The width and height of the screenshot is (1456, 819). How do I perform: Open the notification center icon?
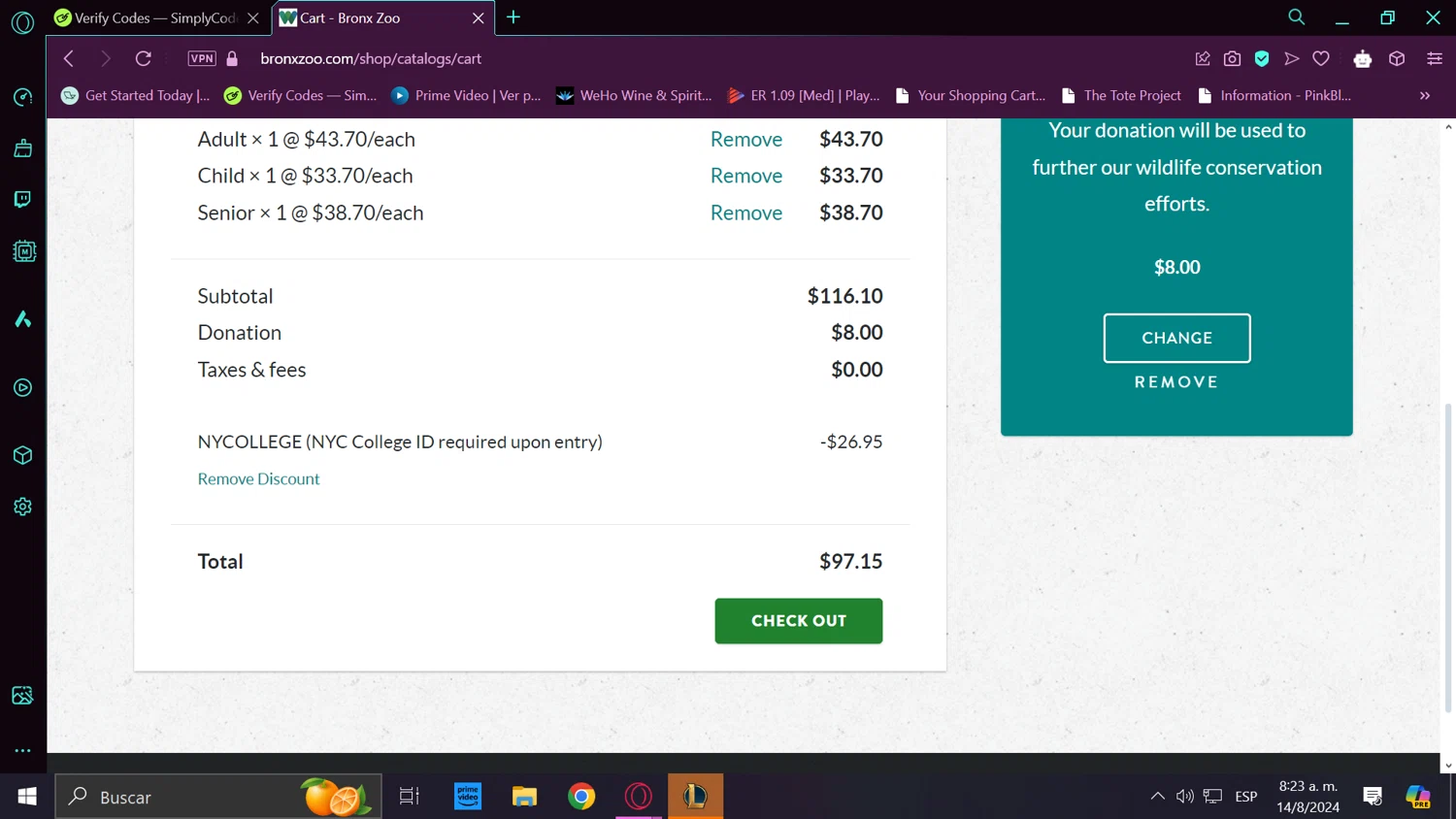1373,797
